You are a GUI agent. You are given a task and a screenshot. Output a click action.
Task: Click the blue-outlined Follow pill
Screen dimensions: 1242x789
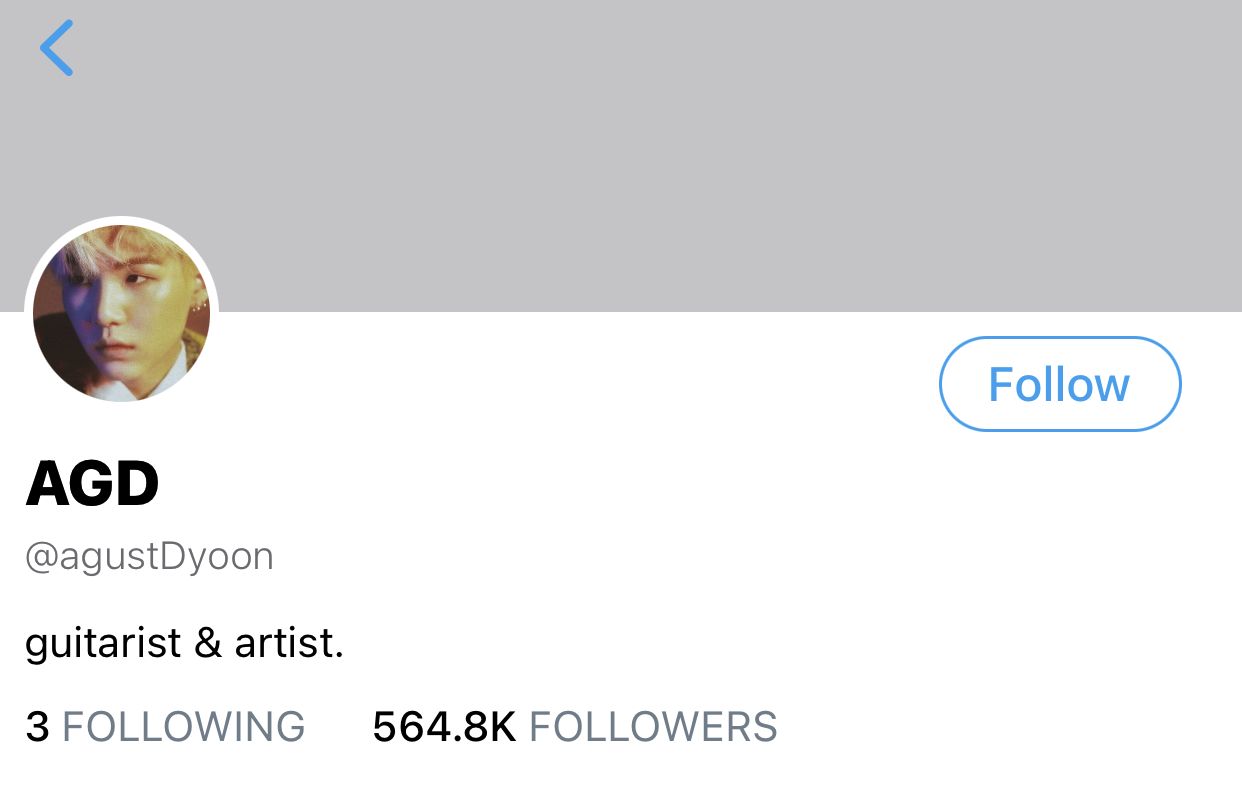click(1059, 385)
